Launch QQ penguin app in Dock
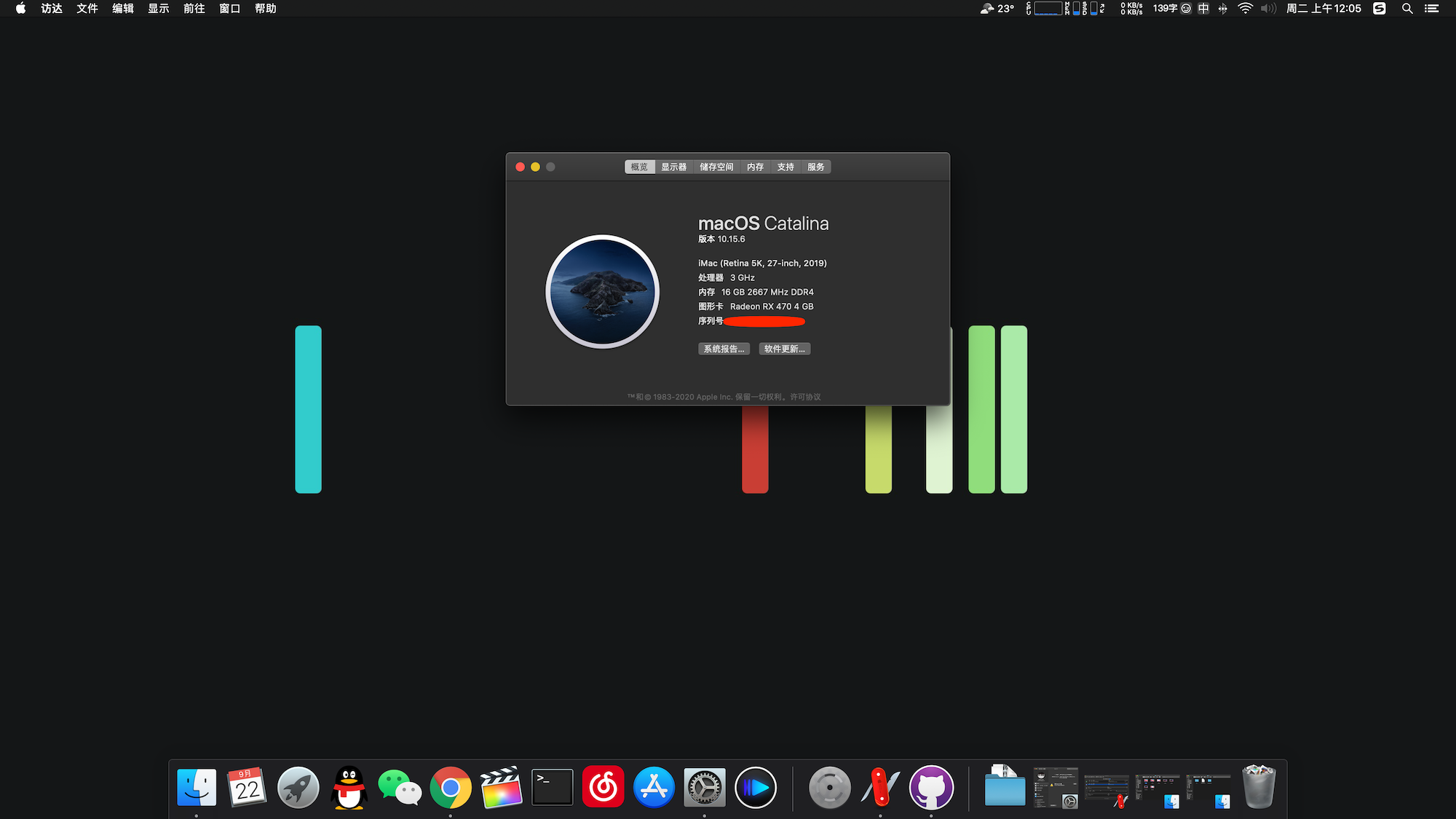Screen dimensions: 1456x819 tap(349, 788)
